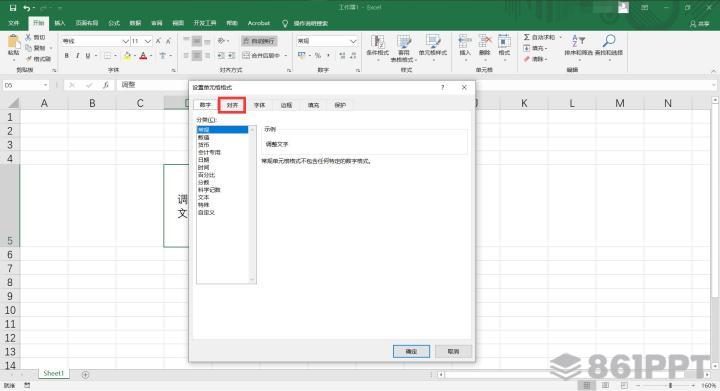This screenshot has height=391, width=720.
Task: Click the zoom slider in status bar
Action: (670, 385)
